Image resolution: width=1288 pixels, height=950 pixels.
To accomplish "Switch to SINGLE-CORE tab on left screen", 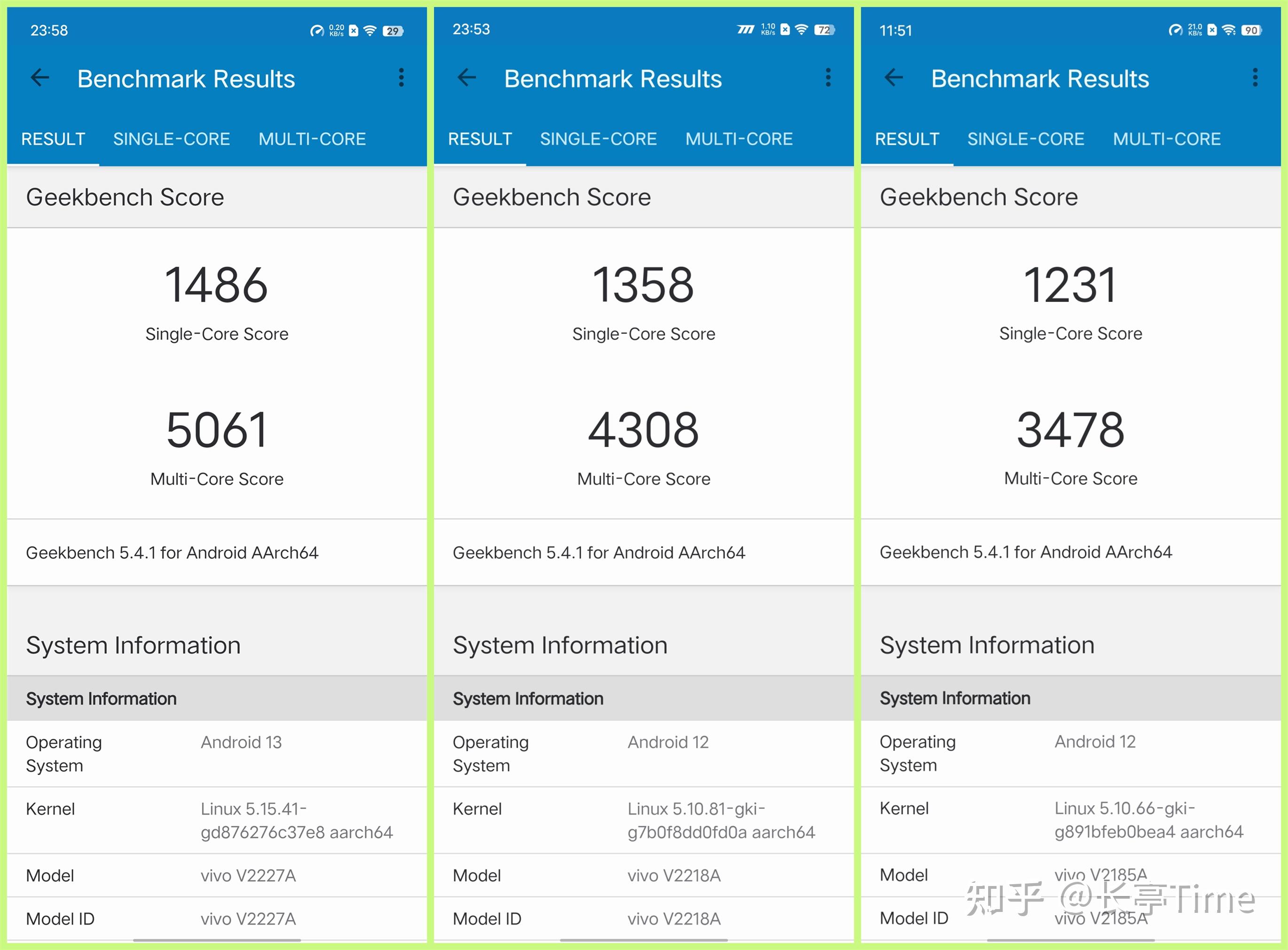I will [171, 139].
